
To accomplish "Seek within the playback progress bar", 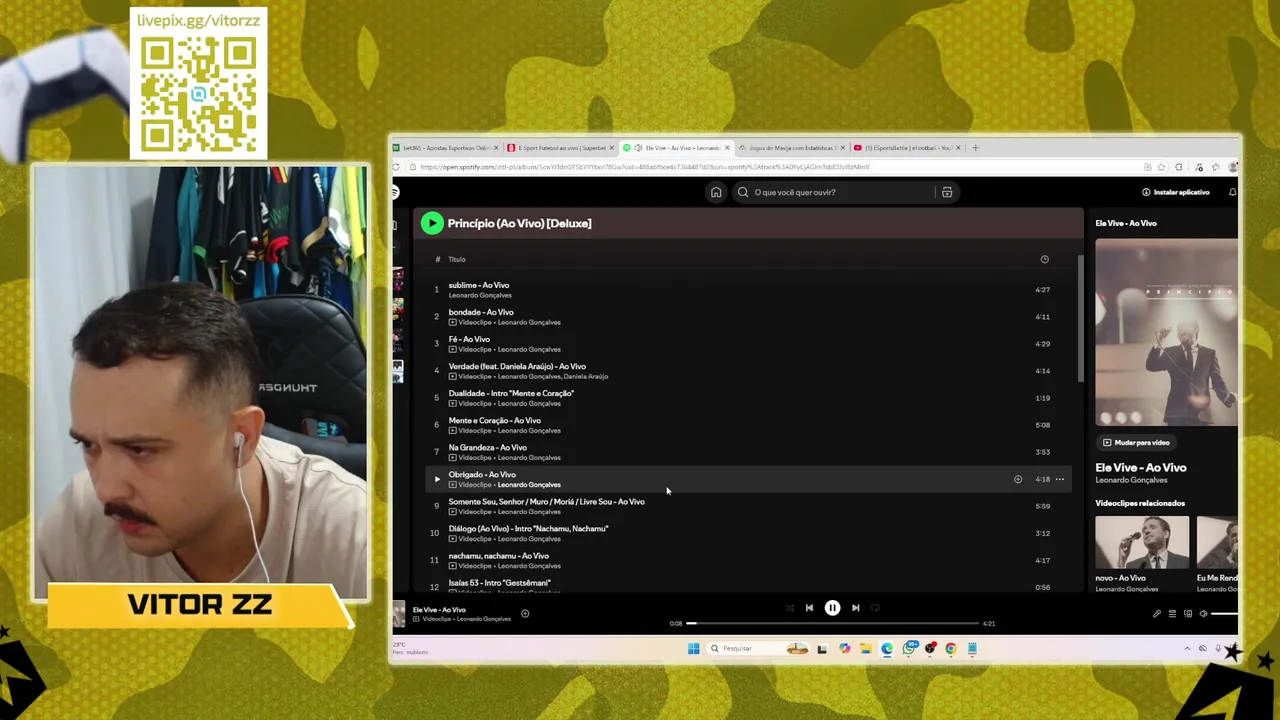I will (x=832, y=623).
